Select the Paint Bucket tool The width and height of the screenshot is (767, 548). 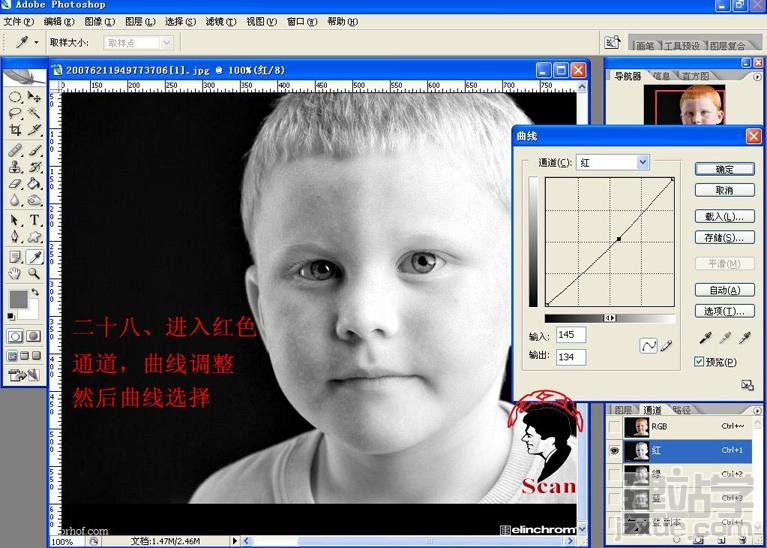(34, 184)
